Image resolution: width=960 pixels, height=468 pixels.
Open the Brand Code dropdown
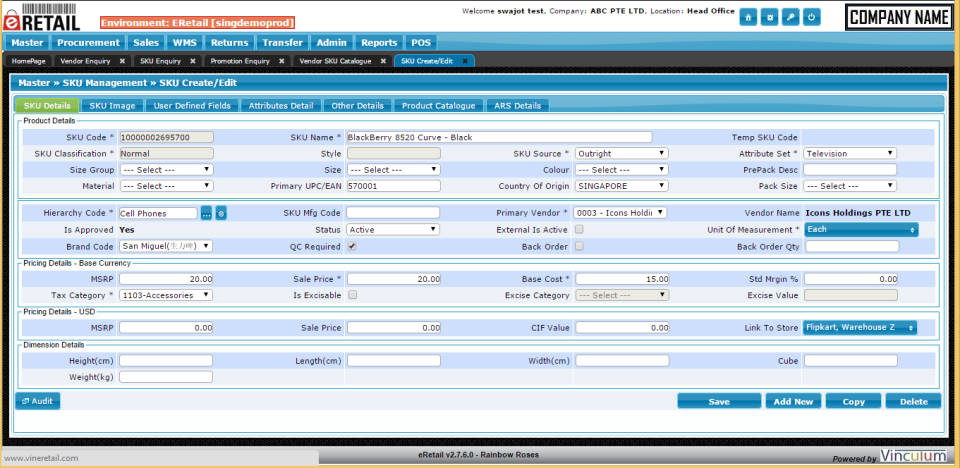click(165, 246)
